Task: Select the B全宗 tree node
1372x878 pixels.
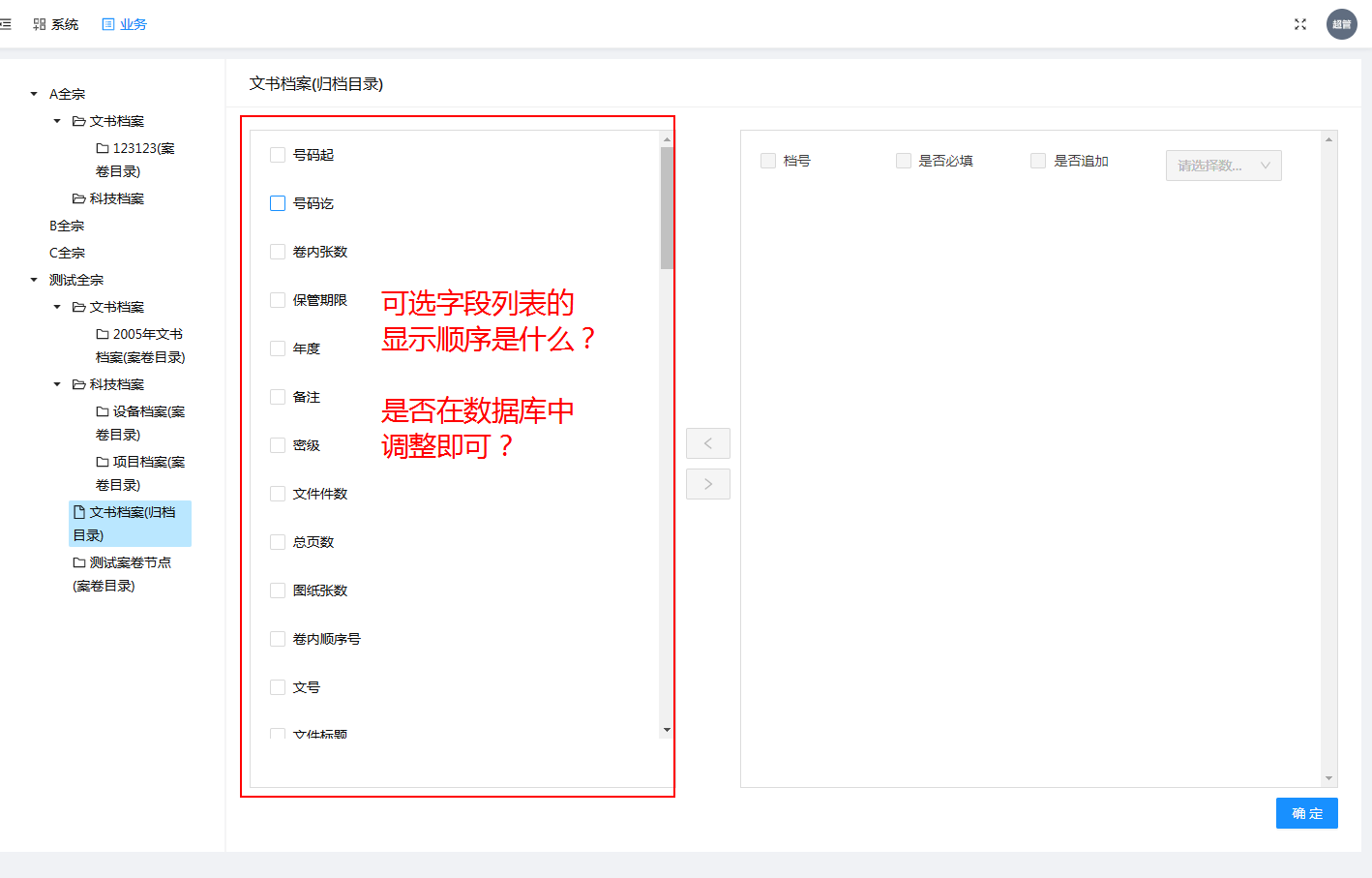Action: 67,226
